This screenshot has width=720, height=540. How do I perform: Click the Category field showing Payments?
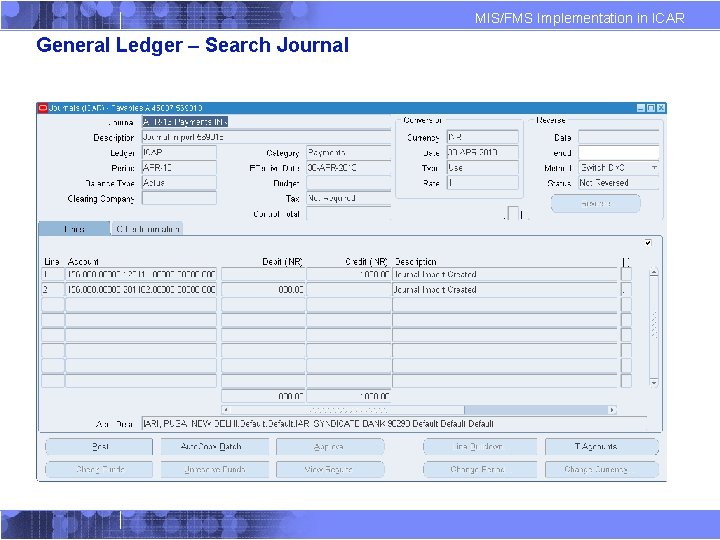pyautogui.click(x=349, y=152)
